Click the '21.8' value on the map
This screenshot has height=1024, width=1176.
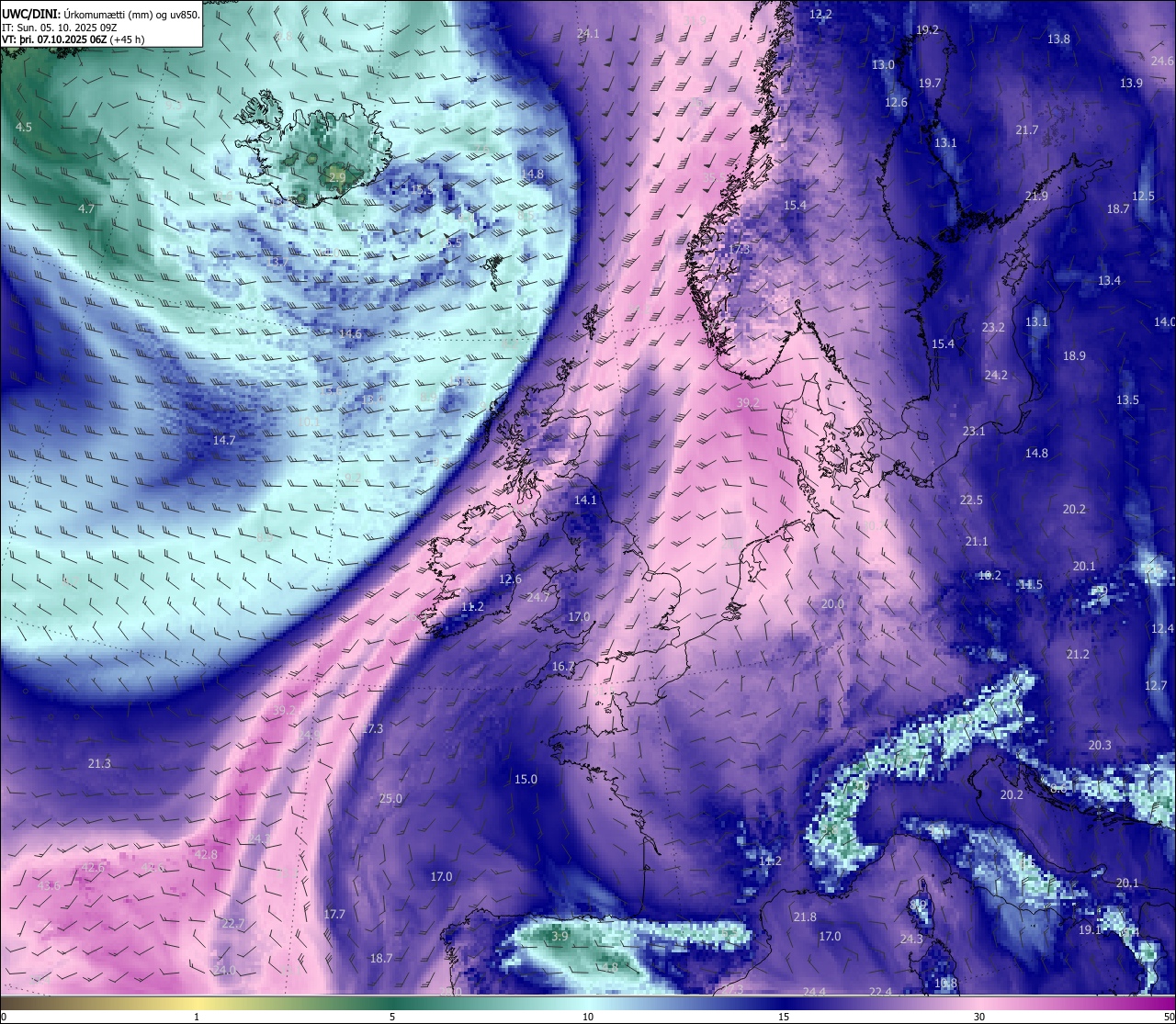click(x=805, y=917)
